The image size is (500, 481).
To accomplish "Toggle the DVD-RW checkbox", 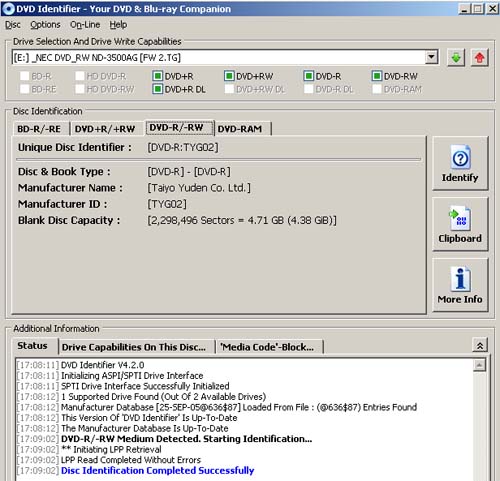I will tap(377, 76).
